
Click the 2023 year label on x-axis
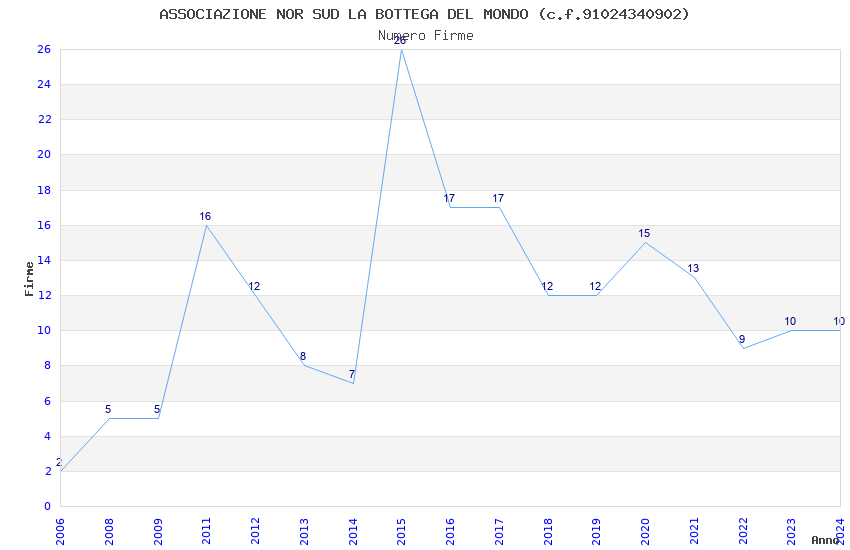[x=791, y=531]
